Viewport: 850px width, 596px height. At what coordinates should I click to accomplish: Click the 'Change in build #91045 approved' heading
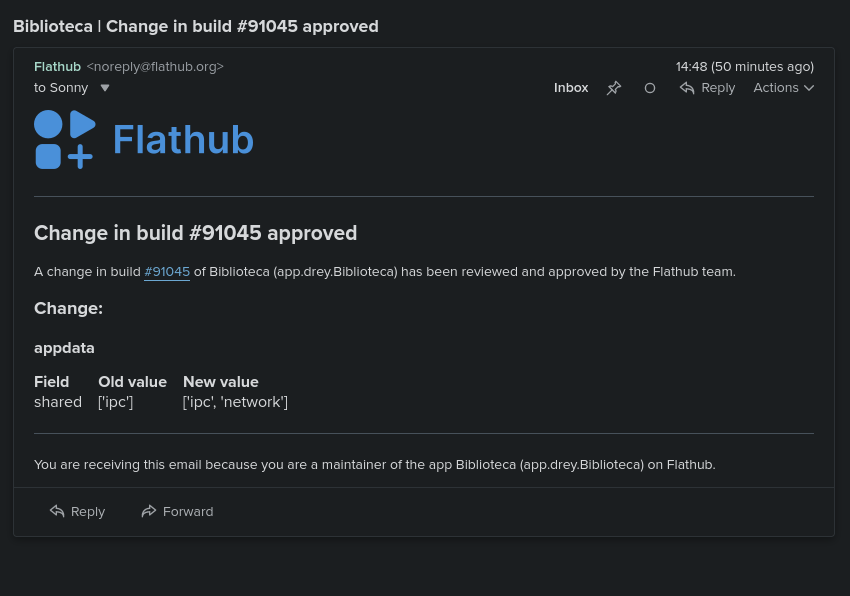tap(195, 233)
